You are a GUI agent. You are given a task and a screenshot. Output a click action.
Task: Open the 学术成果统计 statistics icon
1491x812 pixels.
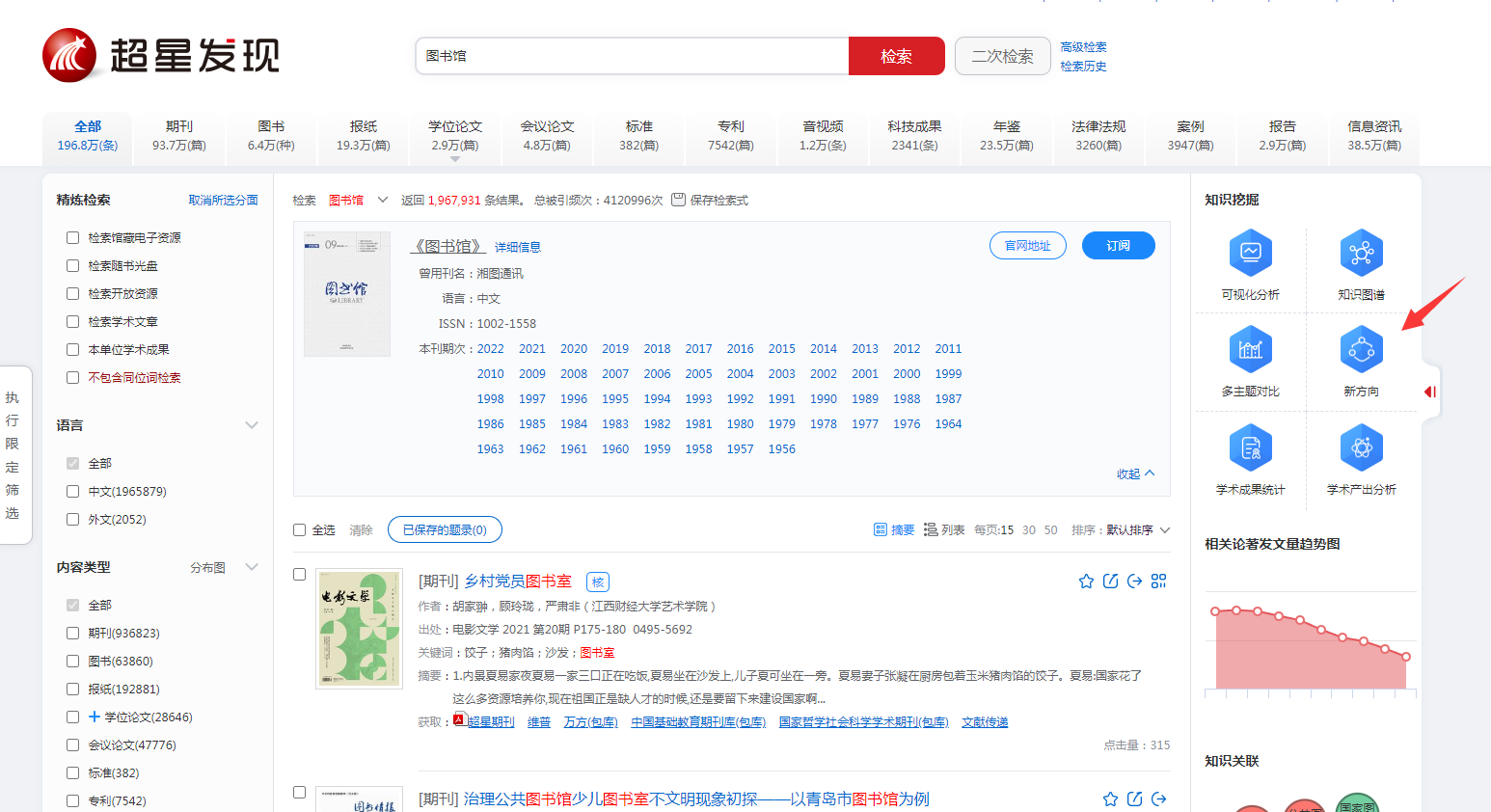(x=1250, y=447)
